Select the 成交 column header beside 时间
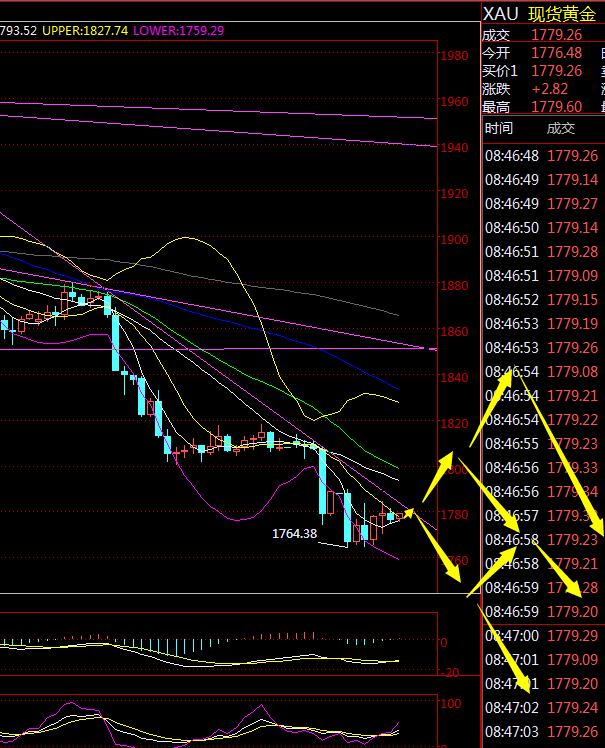Viewport: 605px width, 748px height. coord(561,128)
